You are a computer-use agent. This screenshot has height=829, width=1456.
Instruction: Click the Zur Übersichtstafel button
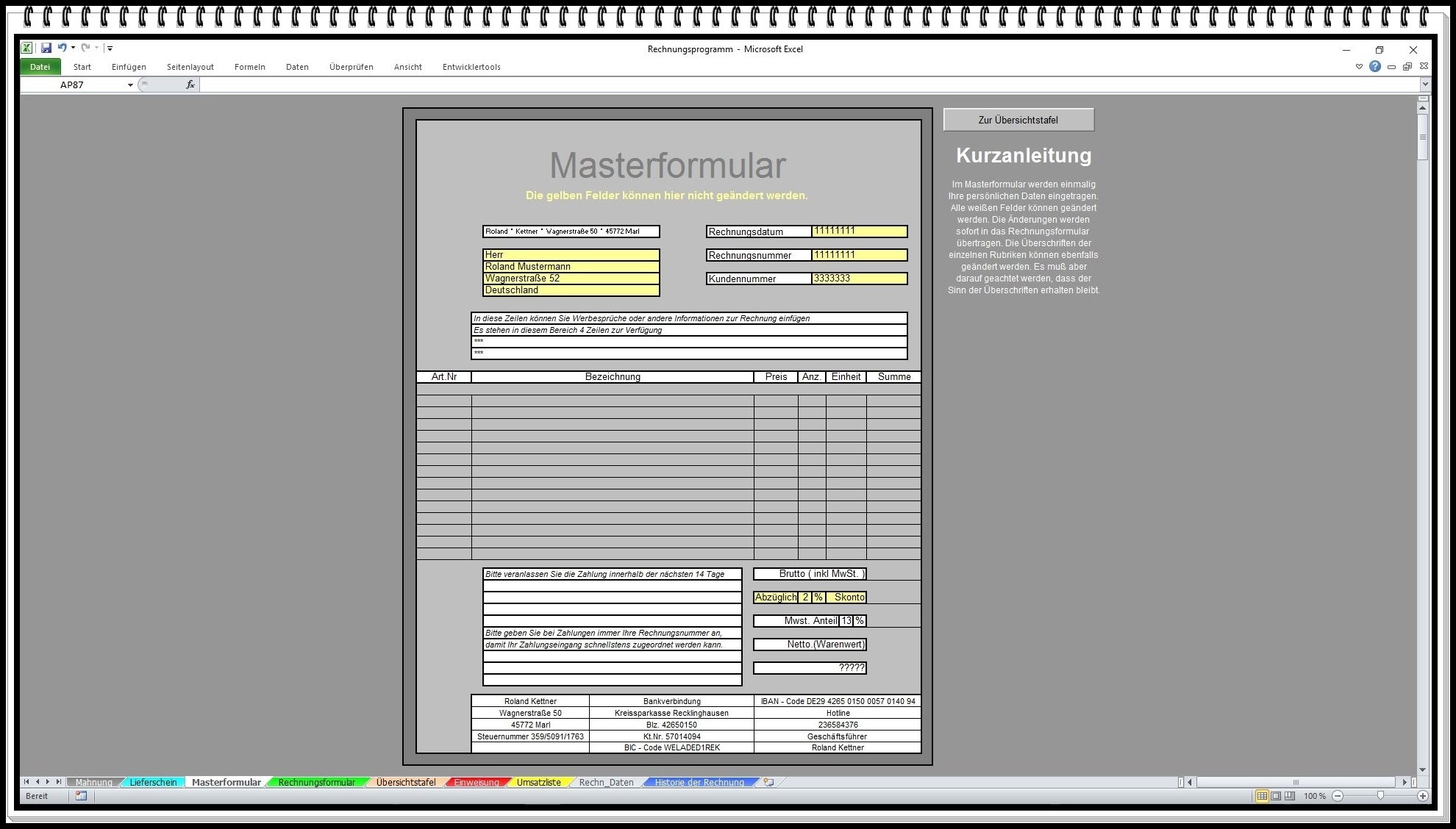[1018, 120]
